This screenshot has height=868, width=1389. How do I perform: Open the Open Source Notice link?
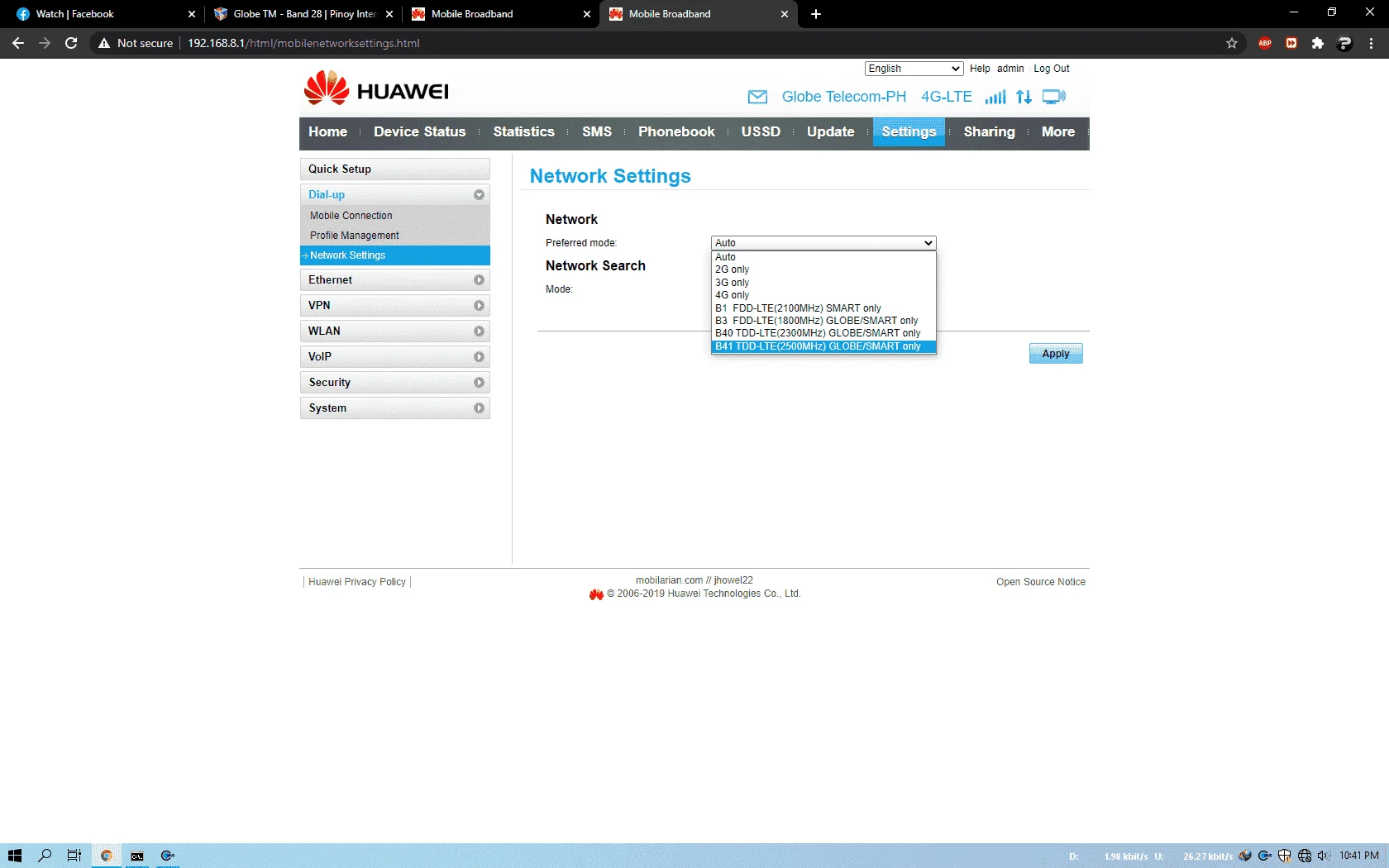[1041, 582]
